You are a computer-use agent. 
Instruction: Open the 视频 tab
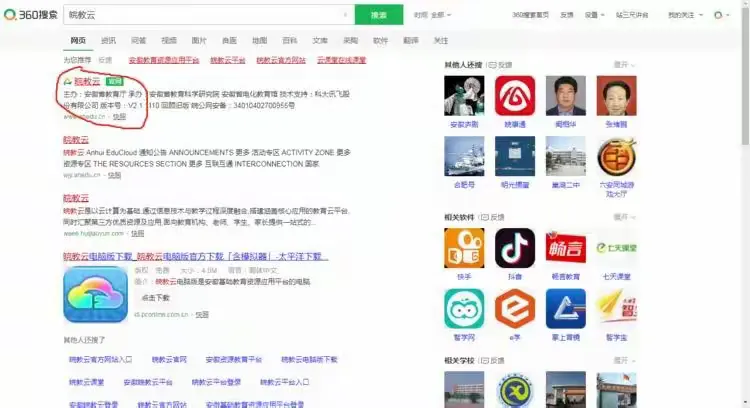[169, 41]
